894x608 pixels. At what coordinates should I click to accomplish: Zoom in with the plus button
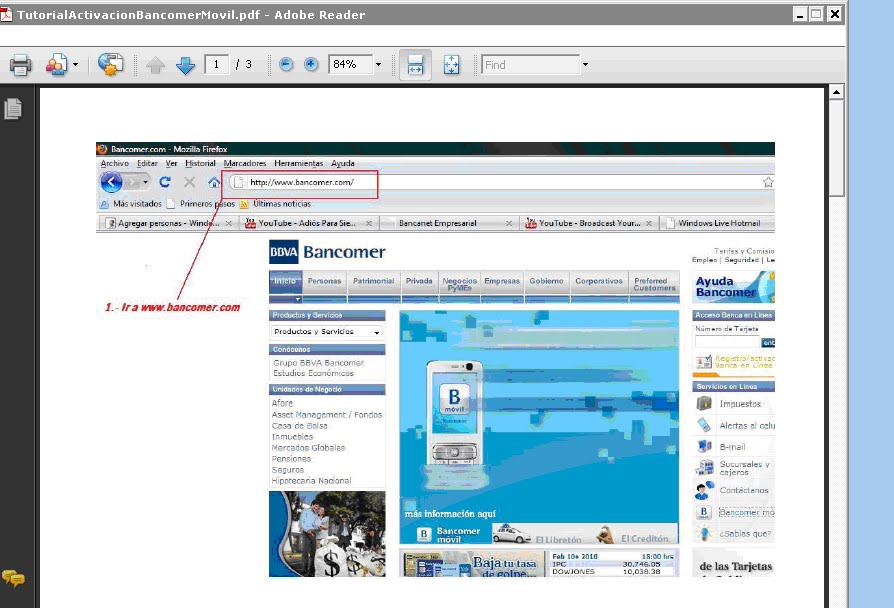(311, 64)
